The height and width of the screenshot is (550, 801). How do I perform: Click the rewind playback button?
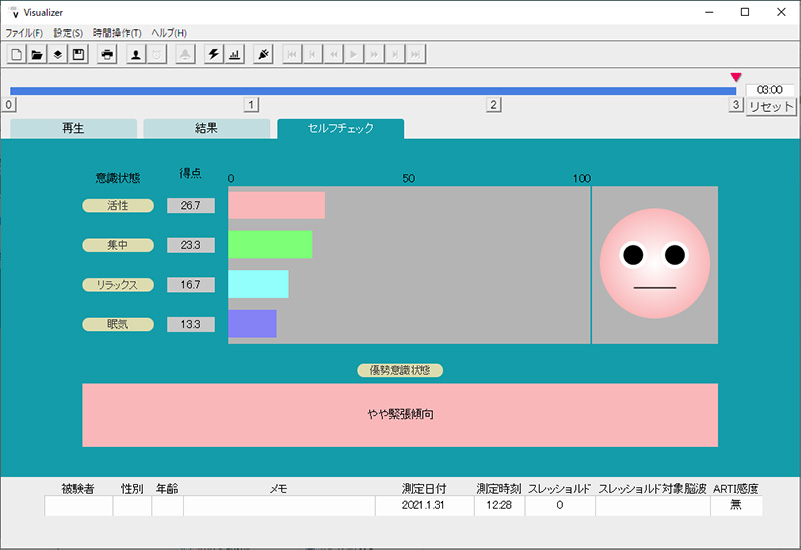pos(334,54)
